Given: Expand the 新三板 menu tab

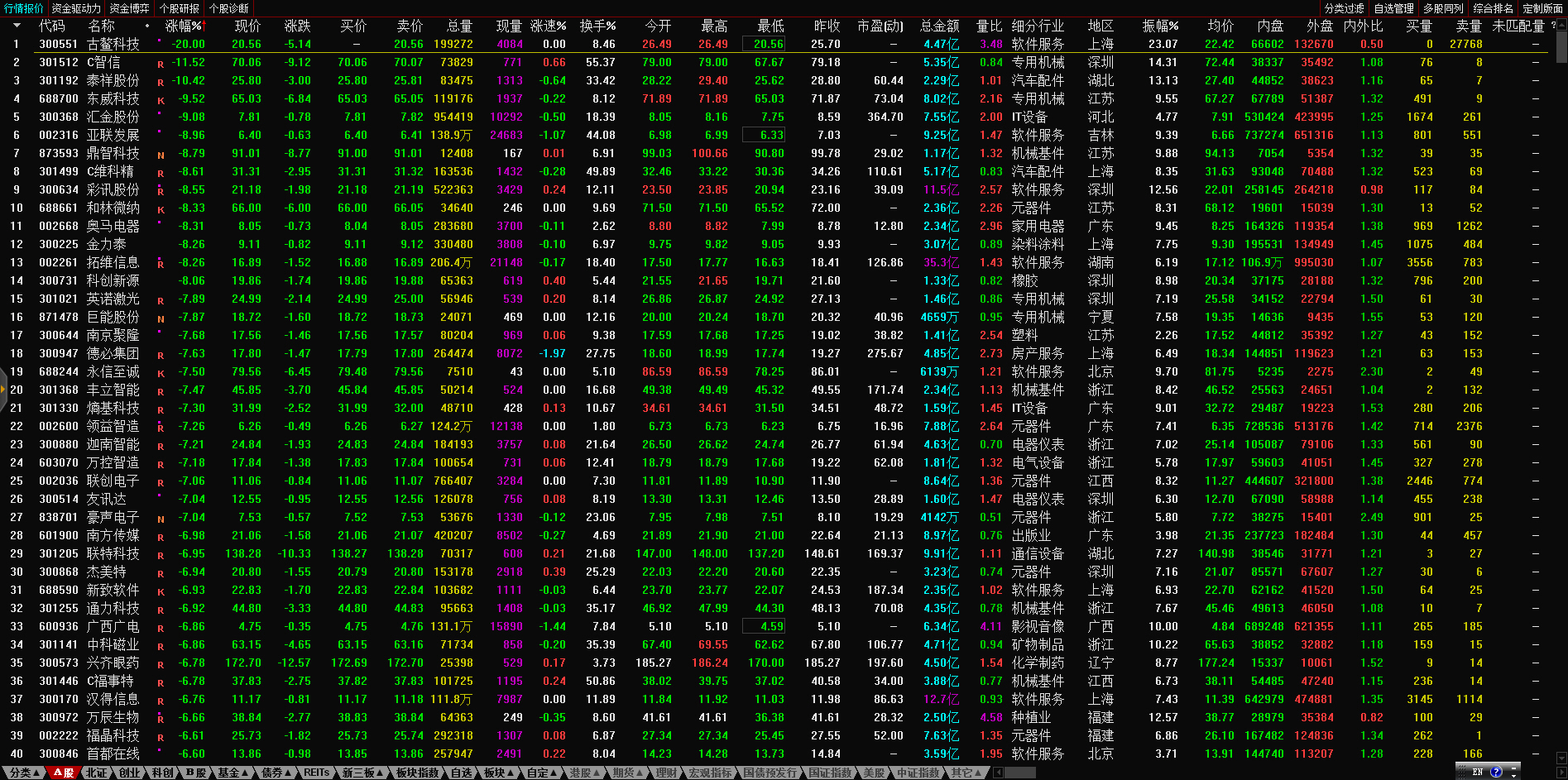Looking at the screenshot, I should [x=363, y=773].
